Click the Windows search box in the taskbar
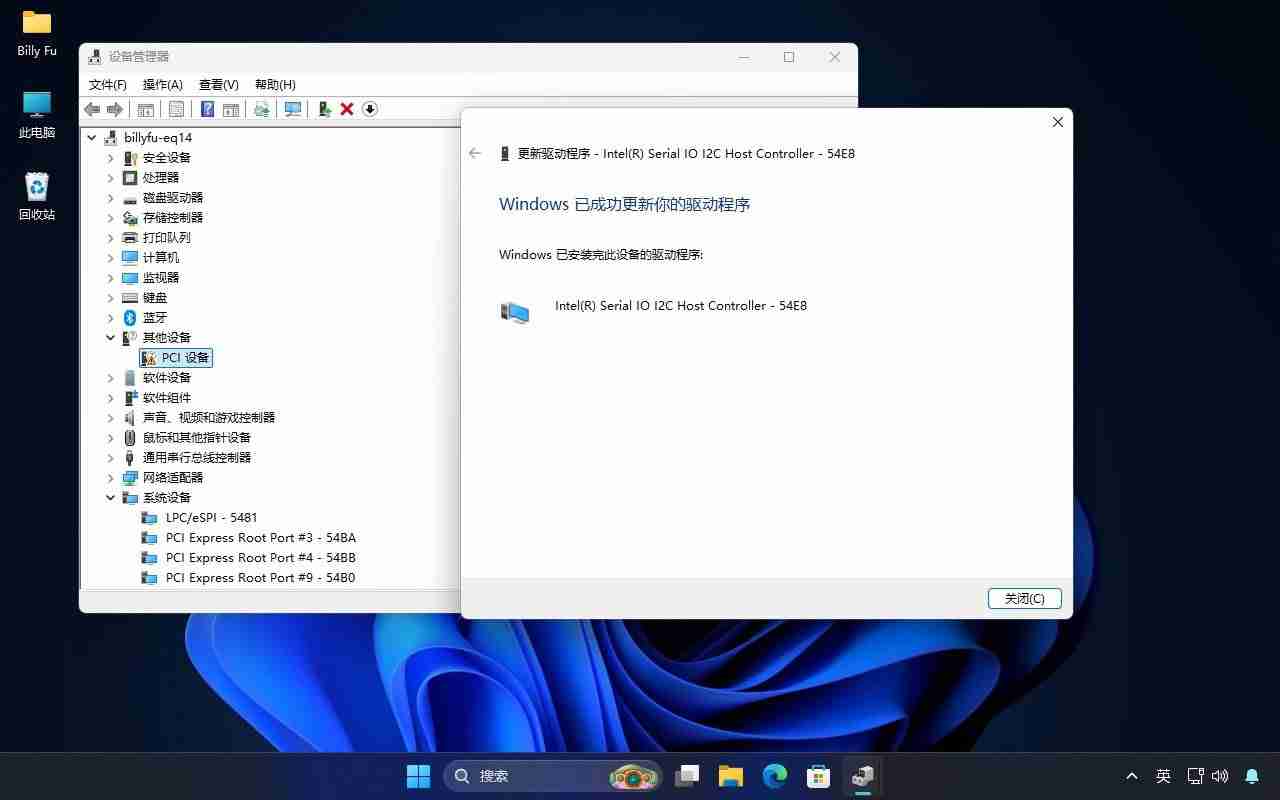1280x800 pixels. click(540, 776)
